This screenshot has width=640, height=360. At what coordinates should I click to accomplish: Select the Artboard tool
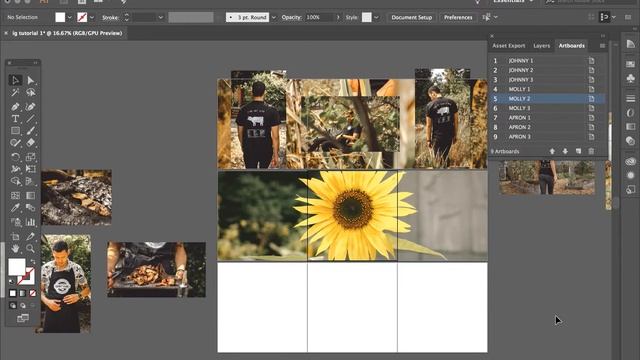(16, 236)
